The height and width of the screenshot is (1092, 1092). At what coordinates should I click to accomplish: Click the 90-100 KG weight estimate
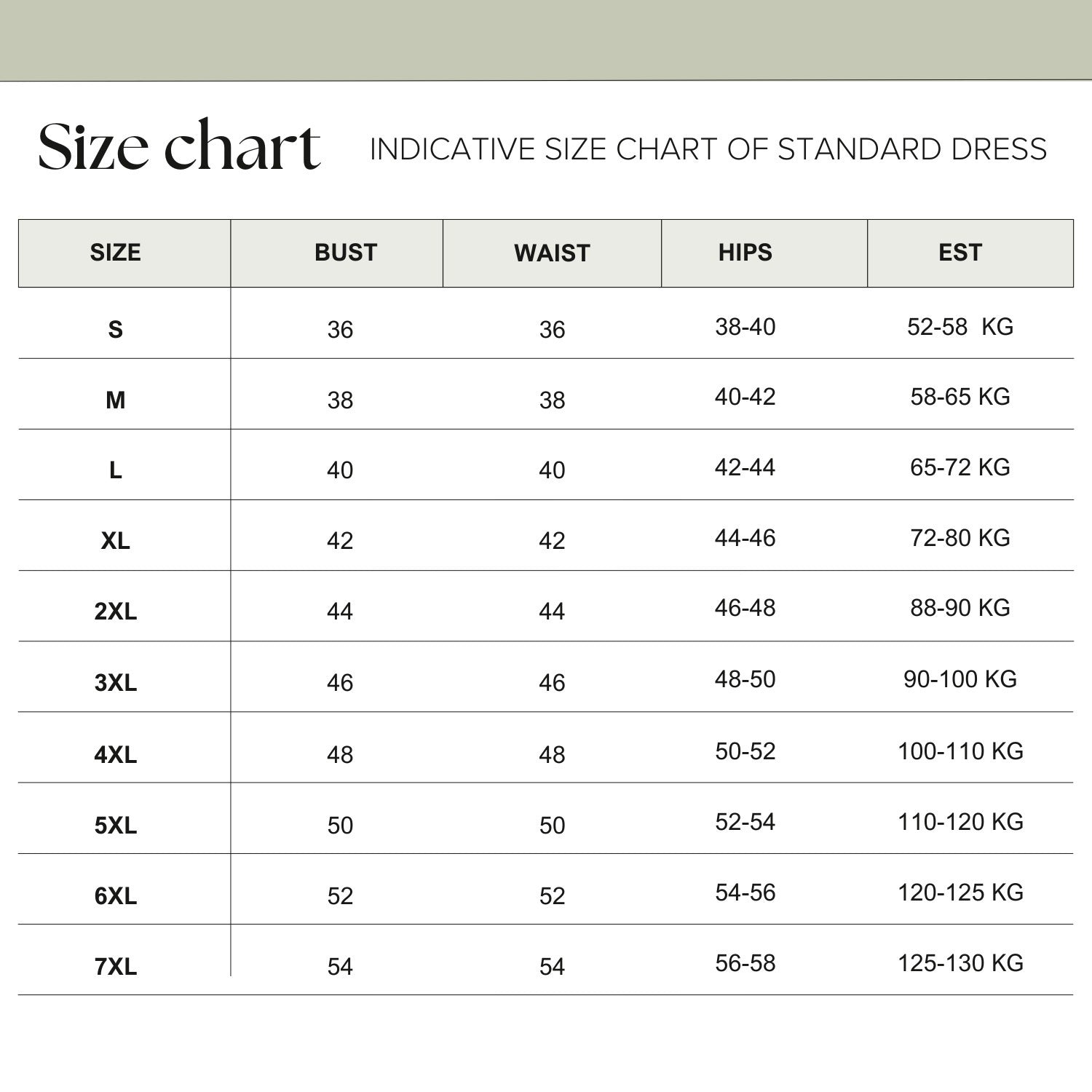pyautogui.click(x=960, y=679)
